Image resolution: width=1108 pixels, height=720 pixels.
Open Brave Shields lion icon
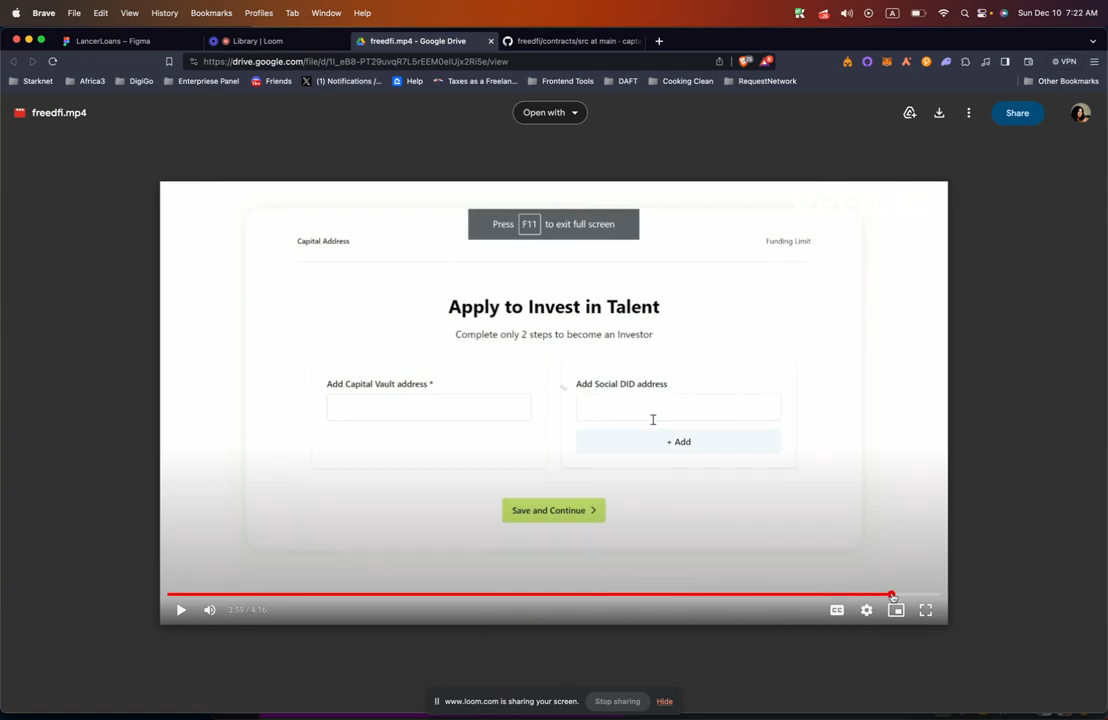(x=745, y=61)
